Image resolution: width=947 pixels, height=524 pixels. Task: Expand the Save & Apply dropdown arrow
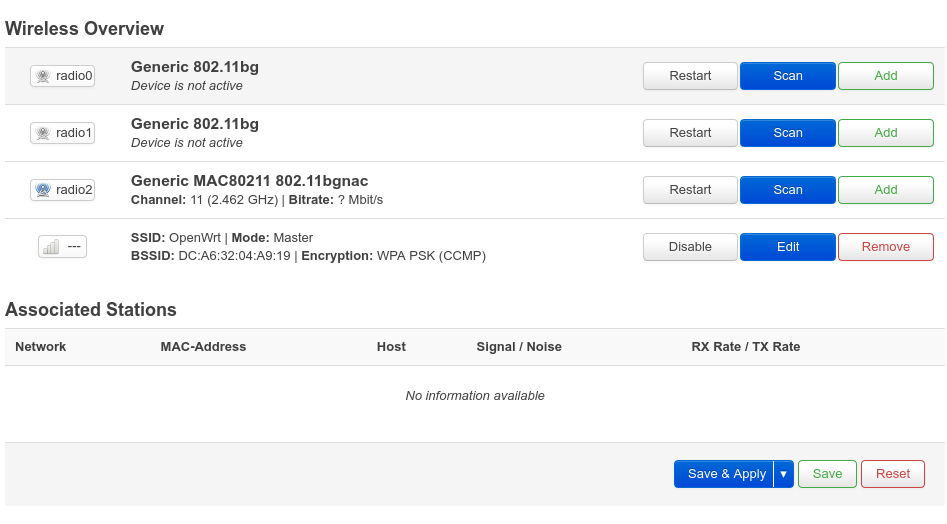(784, 474)
